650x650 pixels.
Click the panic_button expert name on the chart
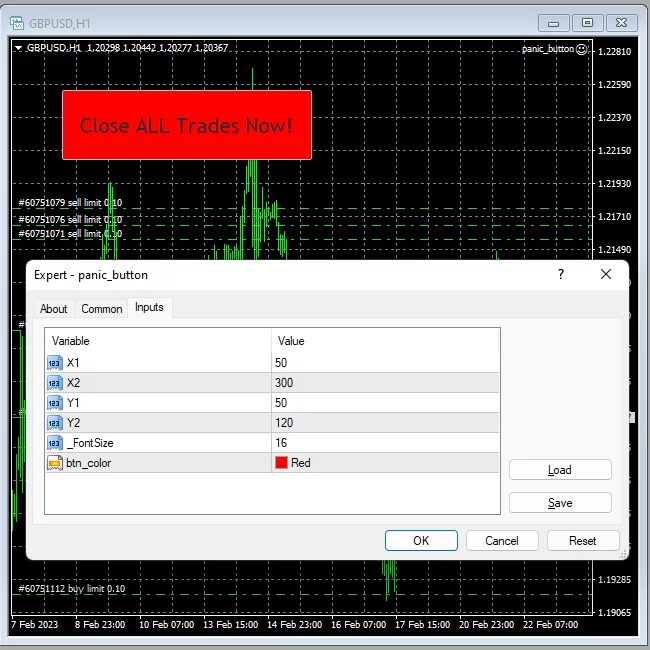(548, 49)
